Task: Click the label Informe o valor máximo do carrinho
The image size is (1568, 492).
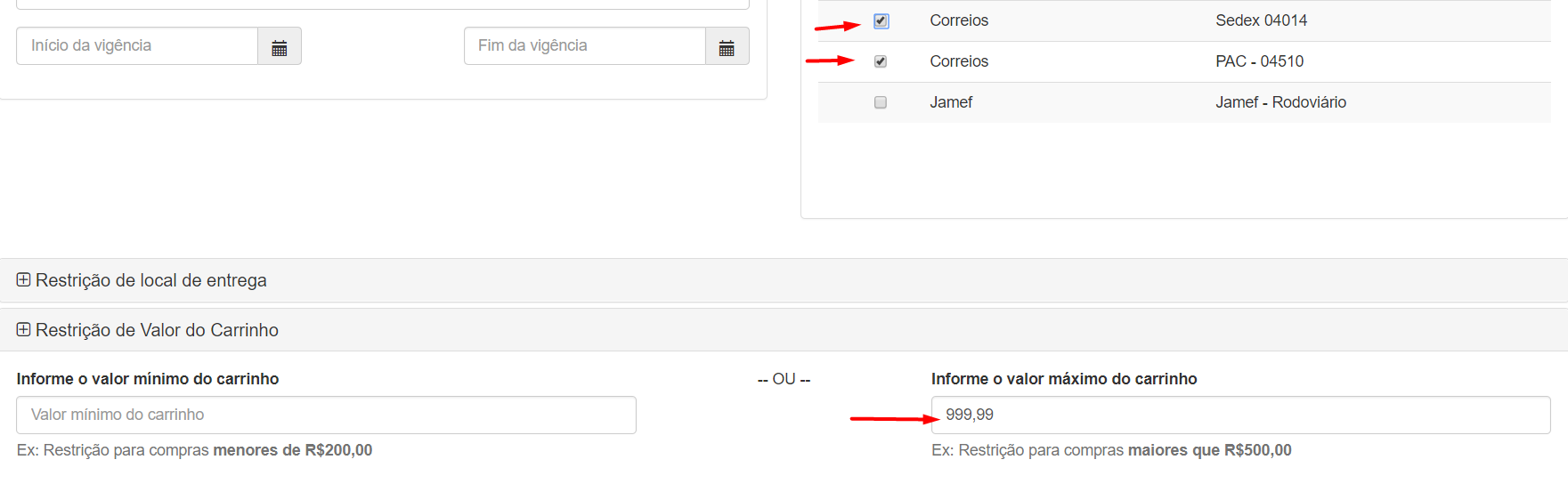Action: pos(1064,379)
